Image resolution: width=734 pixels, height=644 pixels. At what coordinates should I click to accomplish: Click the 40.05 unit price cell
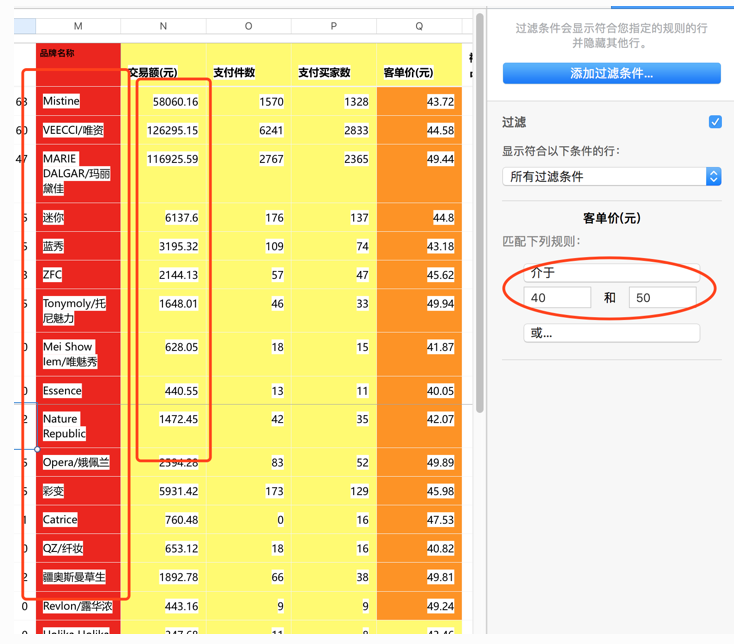pos(419,390)
